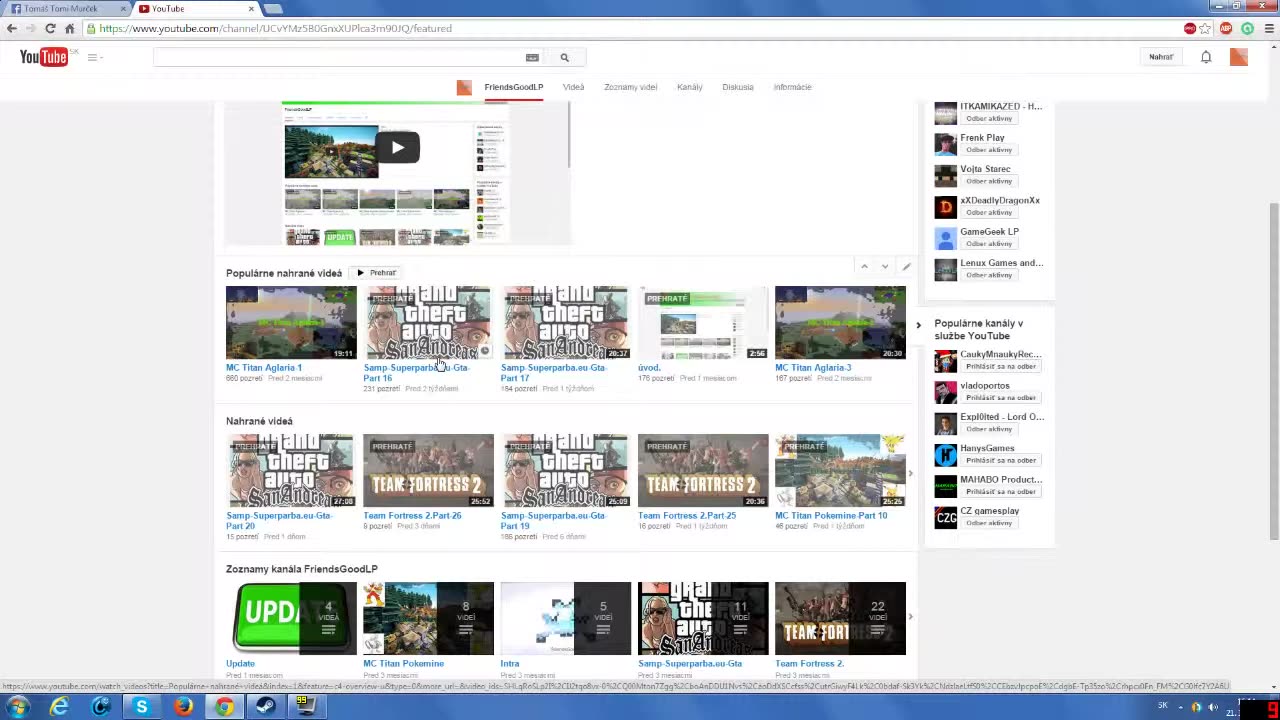Click the browser reload button
The height and width of the screenshot is (720, 1280).
[50, 28]
